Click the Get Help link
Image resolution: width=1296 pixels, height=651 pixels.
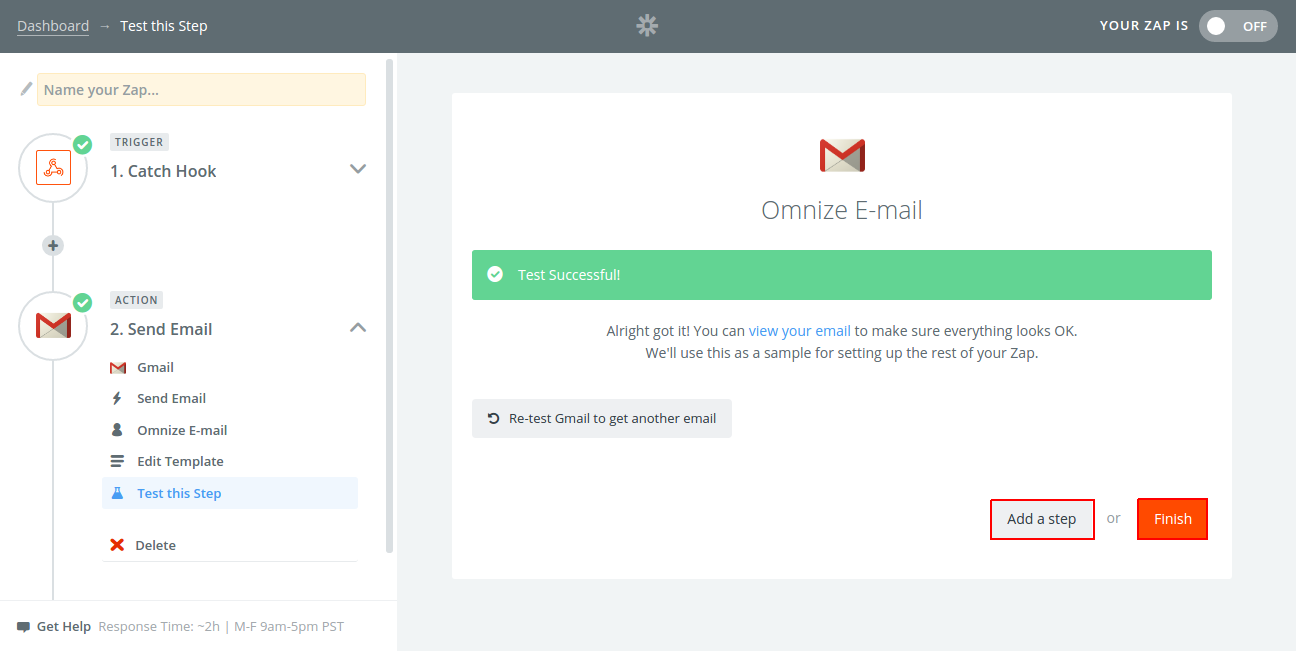click(64, 627)
